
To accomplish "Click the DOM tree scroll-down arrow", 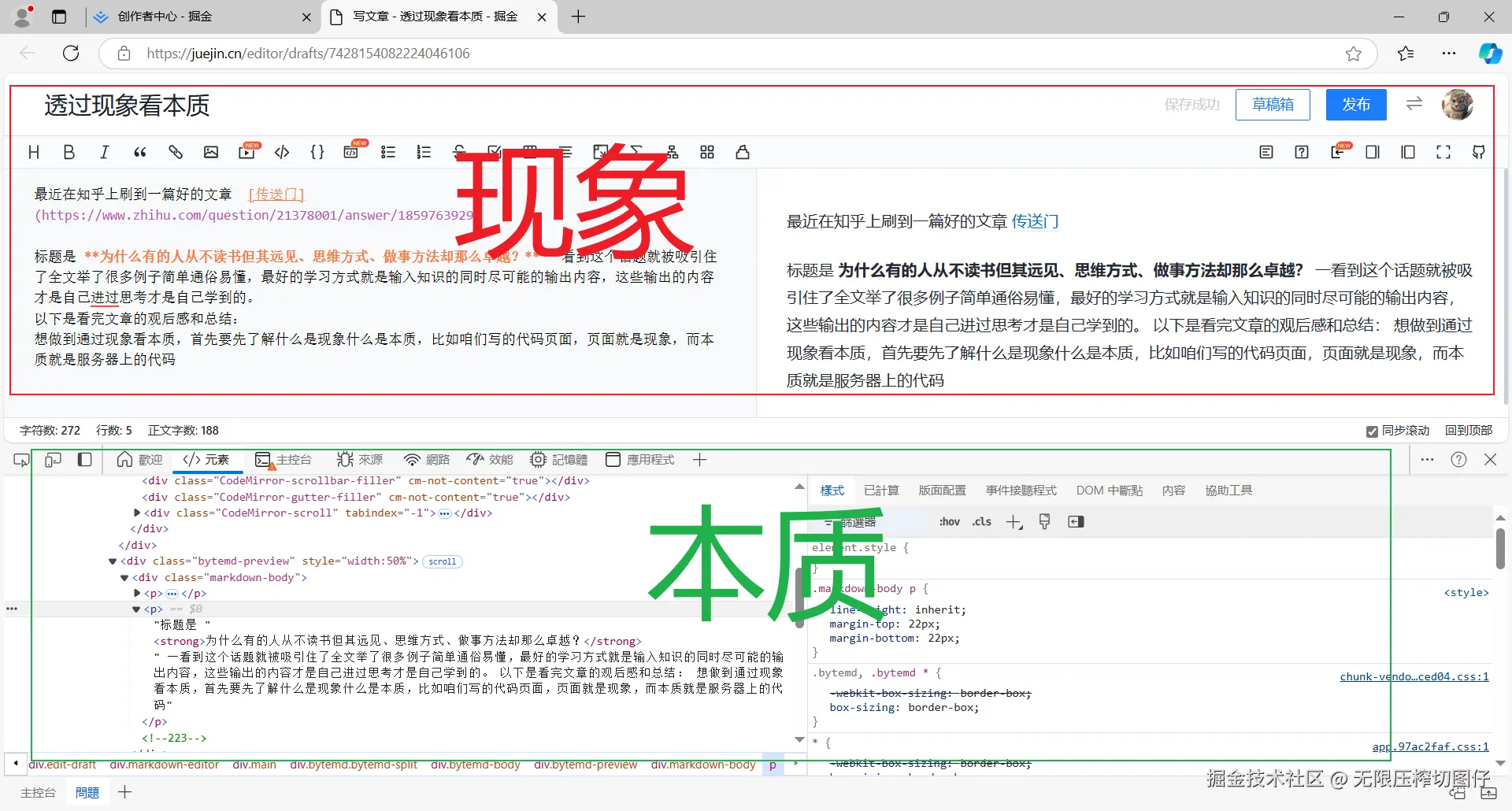I will tap(799, 739).
